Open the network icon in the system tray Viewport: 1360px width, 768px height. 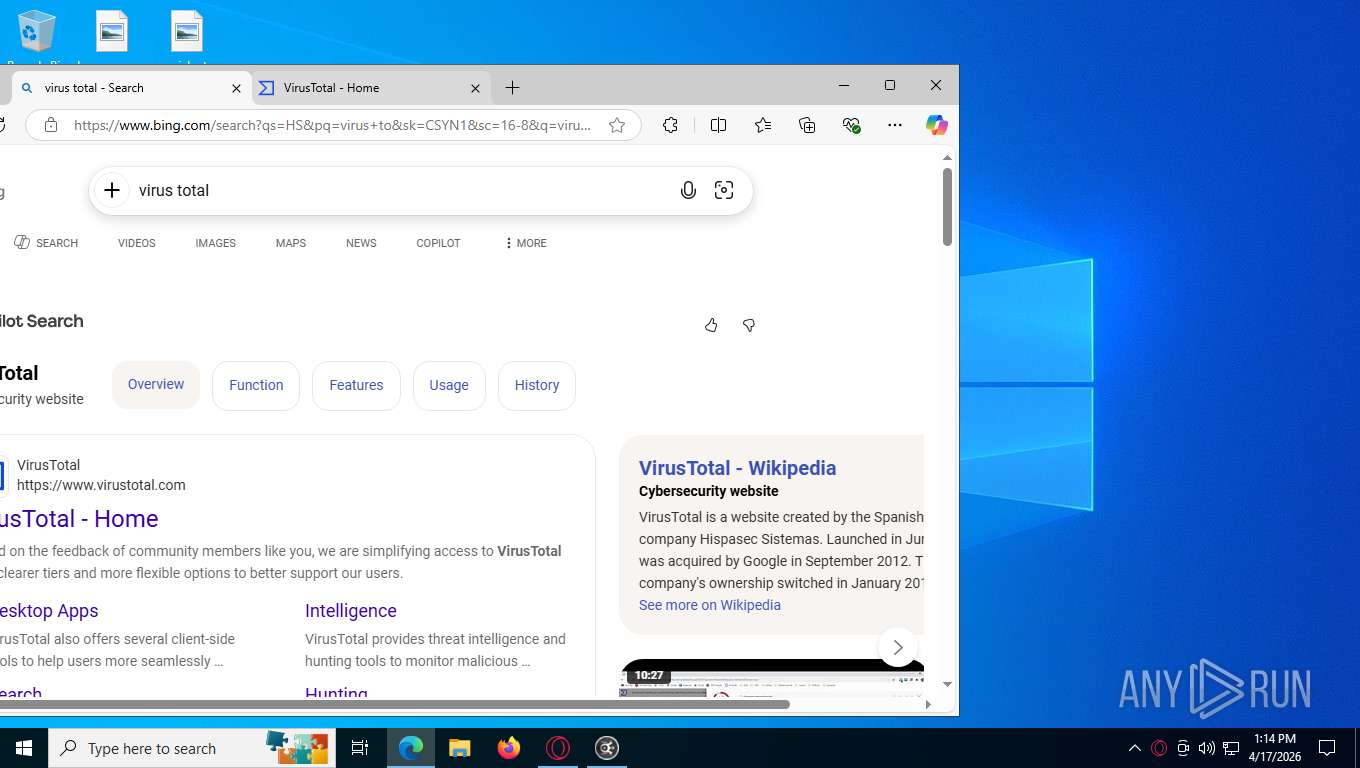(1231, 748)
